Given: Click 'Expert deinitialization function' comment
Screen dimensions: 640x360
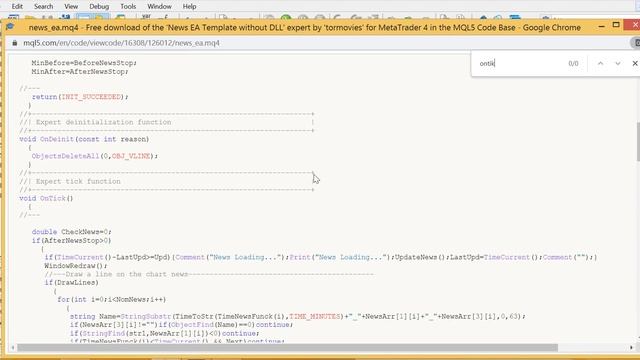Looking at the screenshot, I should click(x=103, y=122).
